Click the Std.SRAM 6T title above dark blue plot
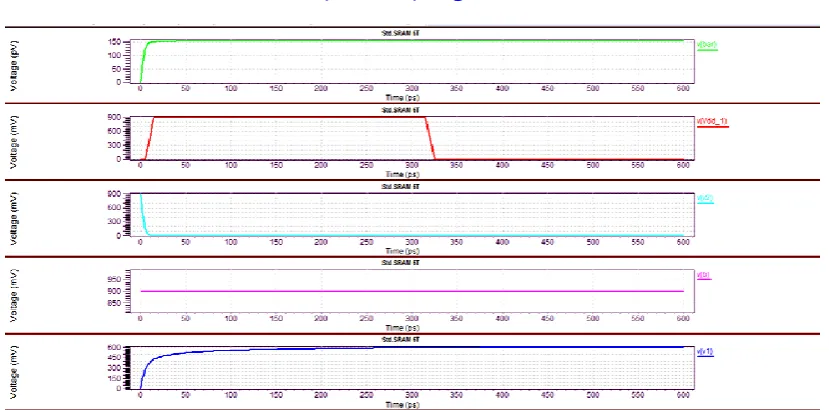This screenshot has width=829, height=410. [401, 339]
